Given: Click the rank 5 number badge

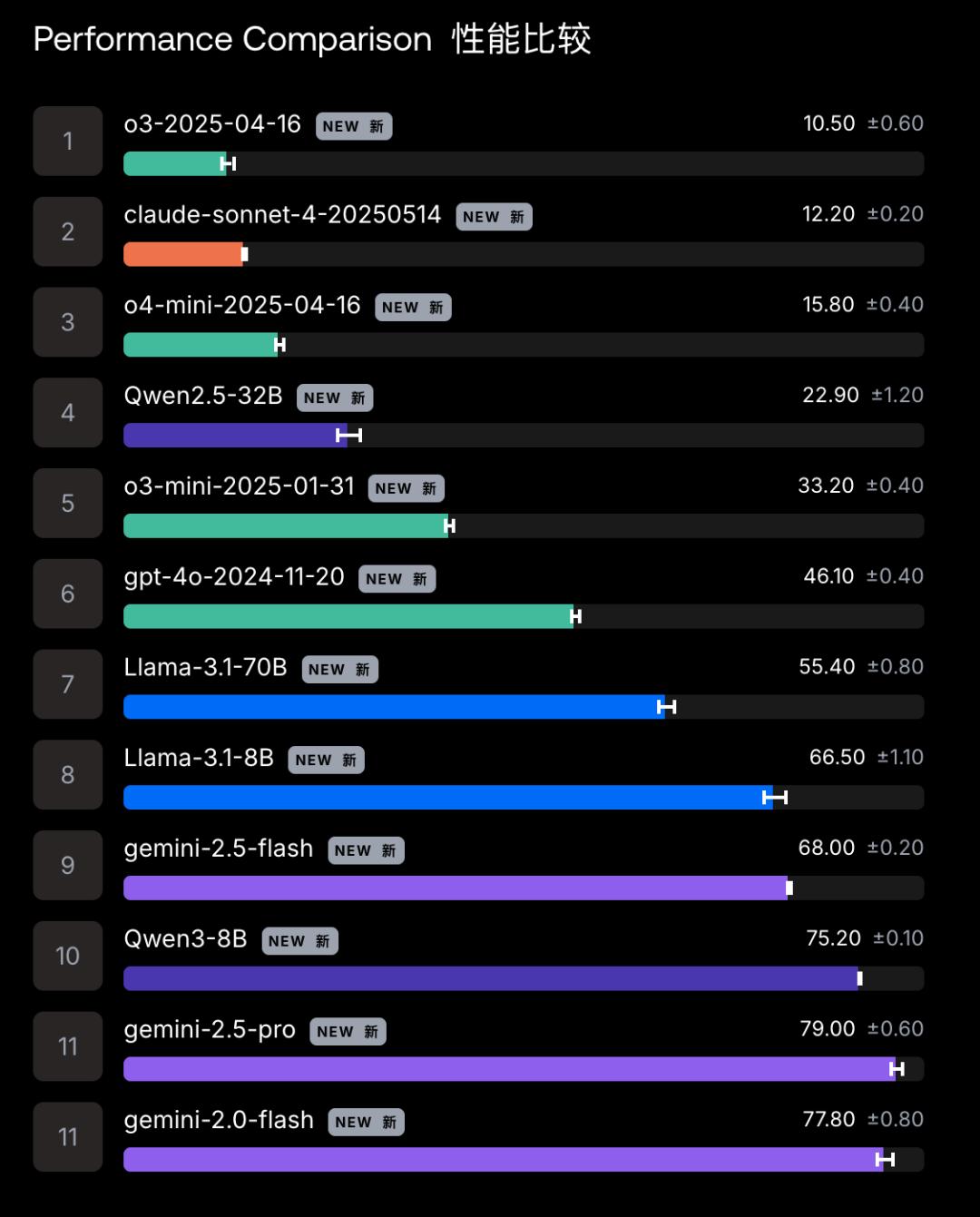Looking at the screenshot, I should 68,503.
